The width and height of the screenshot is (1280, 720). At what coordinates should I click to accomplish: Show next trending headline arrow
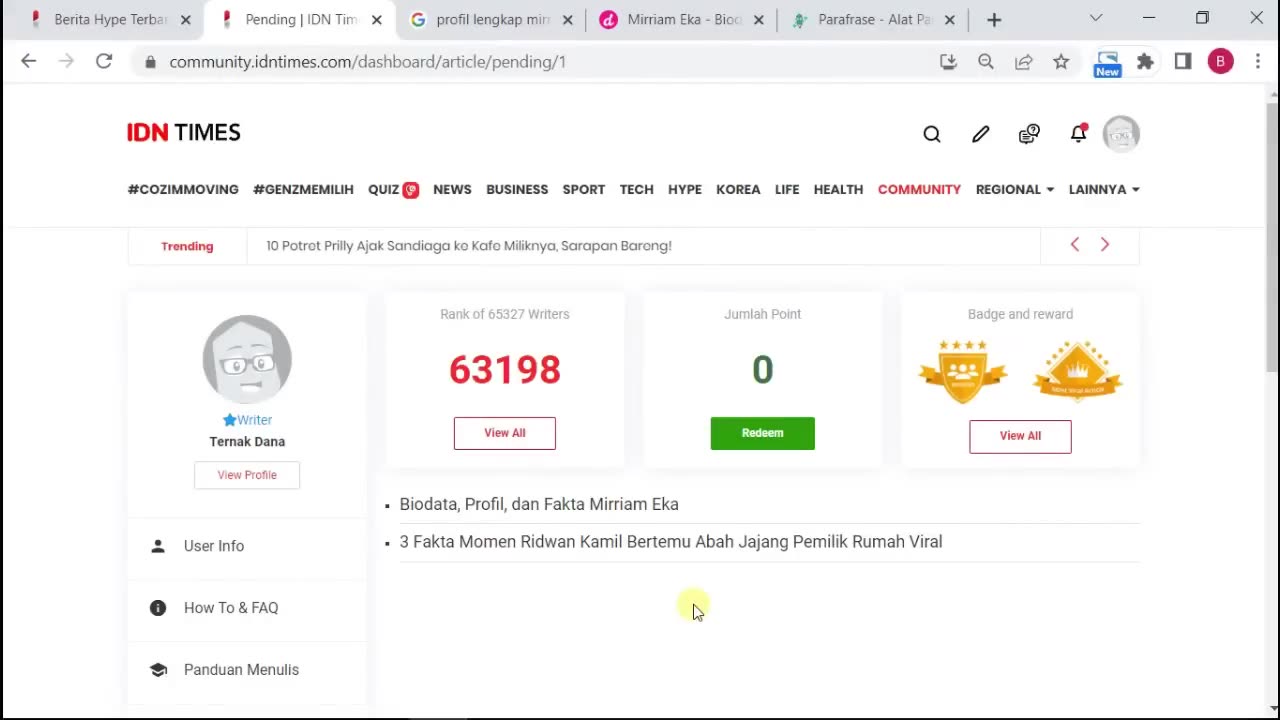pos(1105,245)
